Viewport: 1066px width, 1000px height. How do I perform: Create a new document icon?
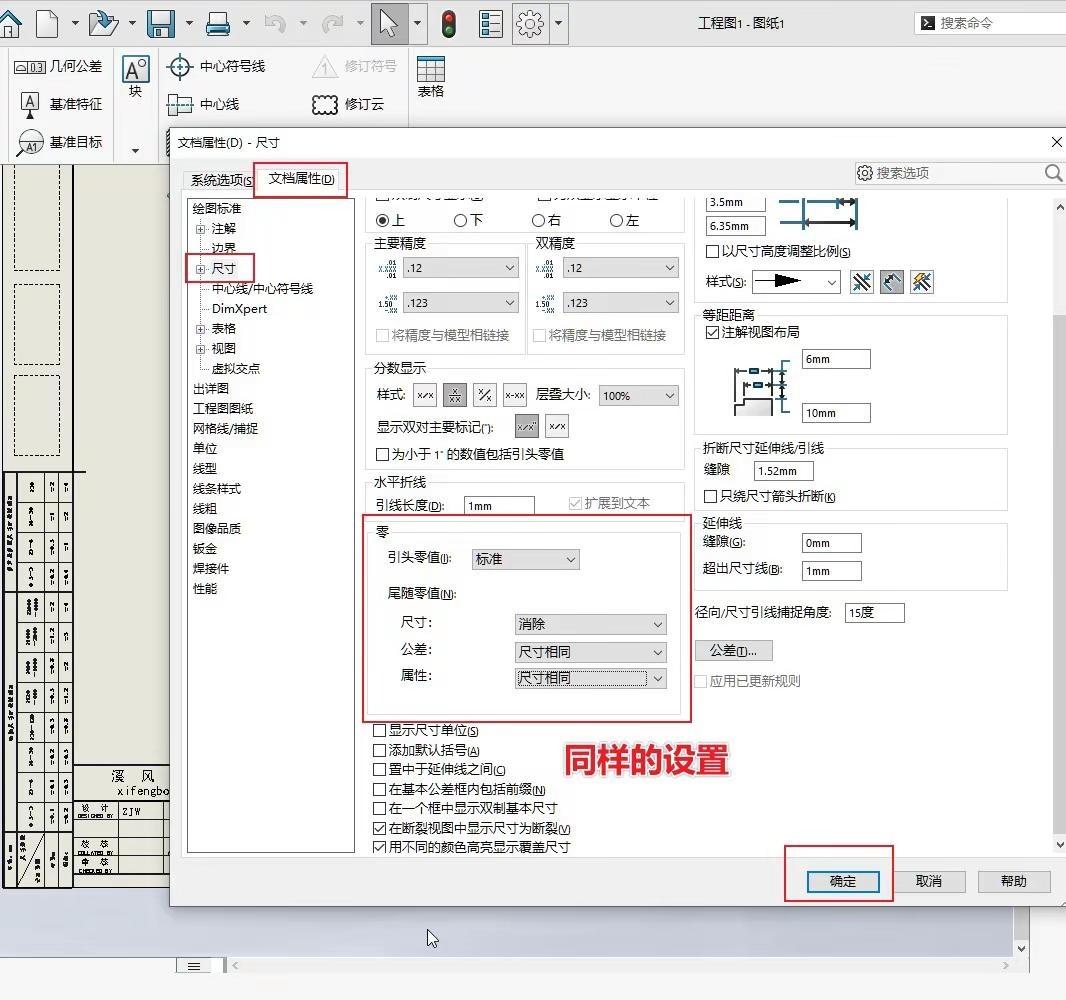(47, 24)
